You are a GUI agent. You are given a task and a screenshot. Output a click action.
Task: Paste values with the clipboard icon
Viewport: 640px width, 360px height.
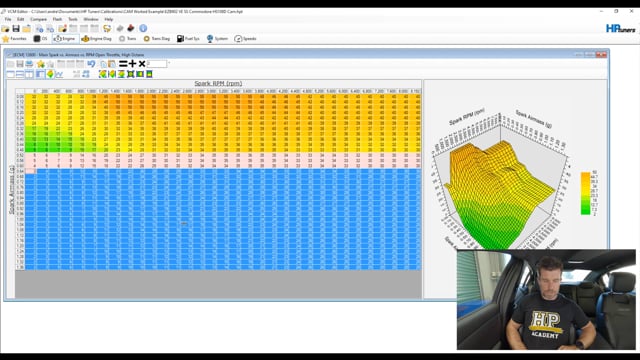[x=112, y=64]
